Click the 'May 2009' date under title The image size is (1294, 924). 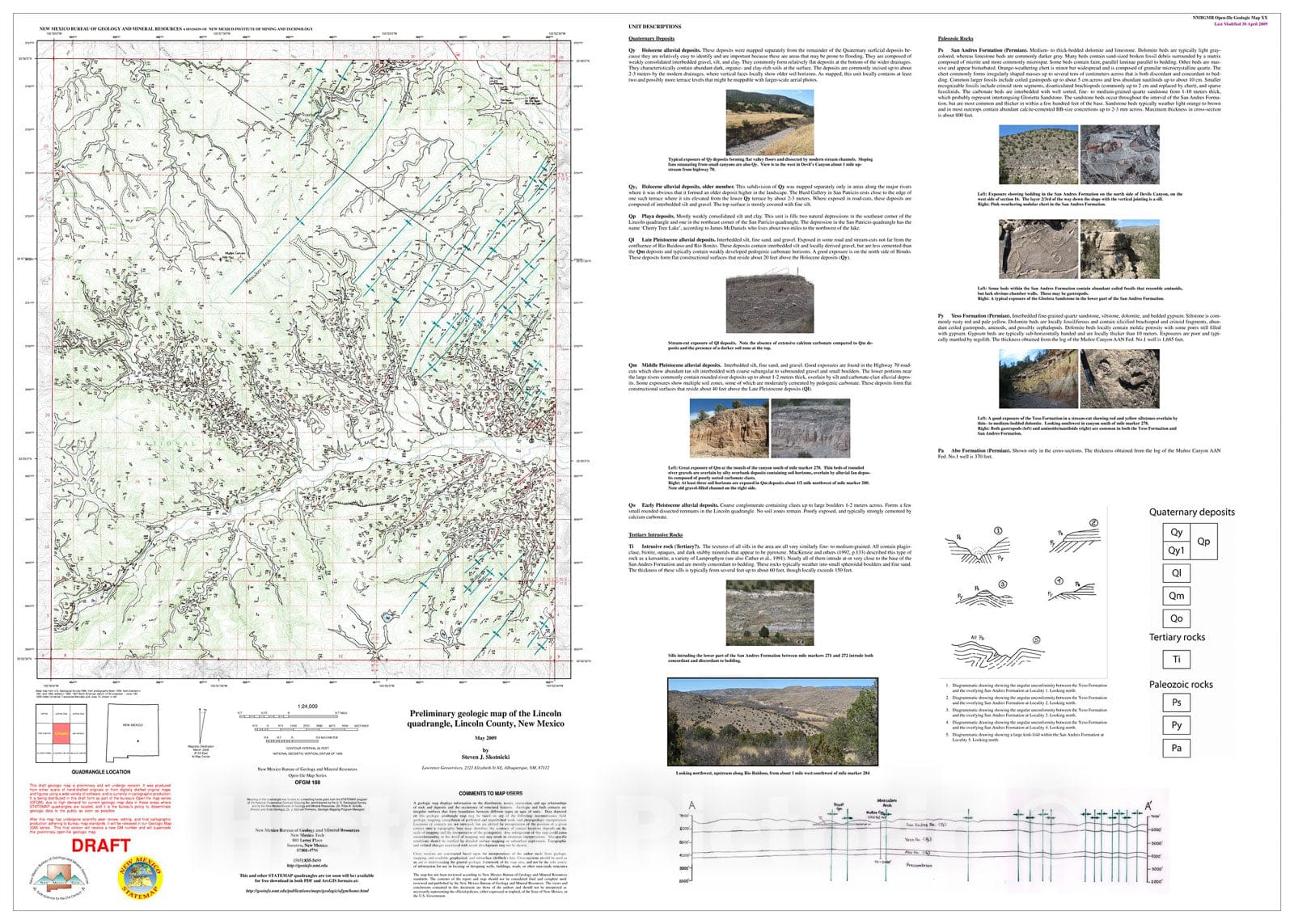(485, 738)
